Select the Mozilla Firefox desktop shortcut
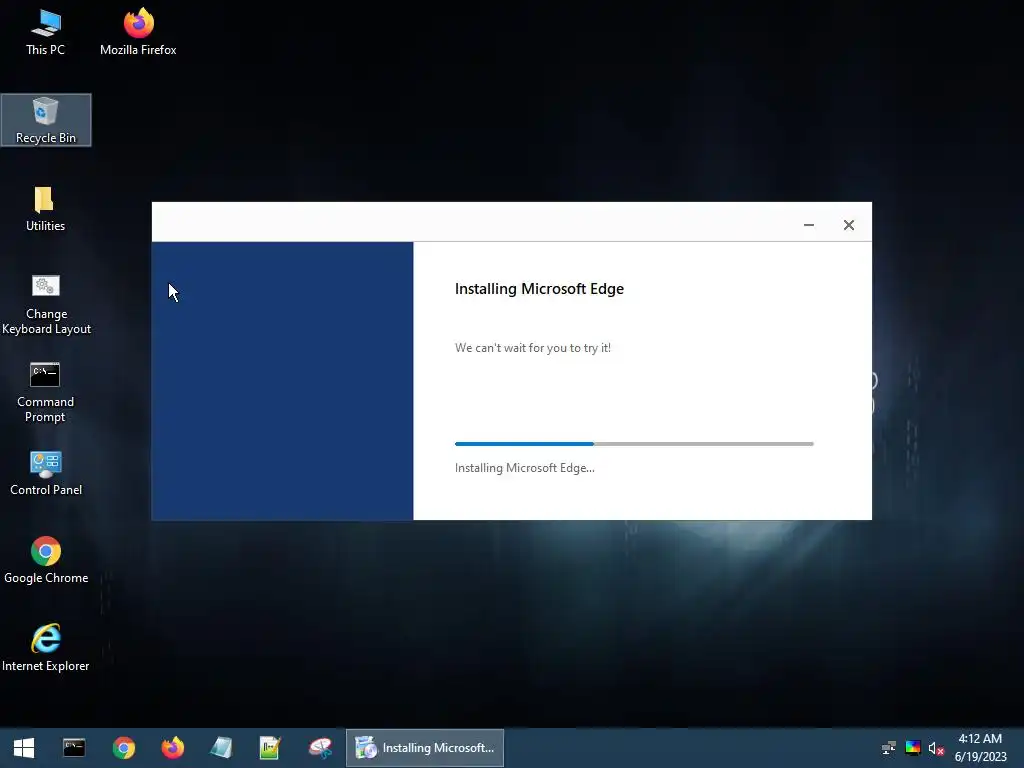This screenshot has height=768, width=1024. click(138, 32)
